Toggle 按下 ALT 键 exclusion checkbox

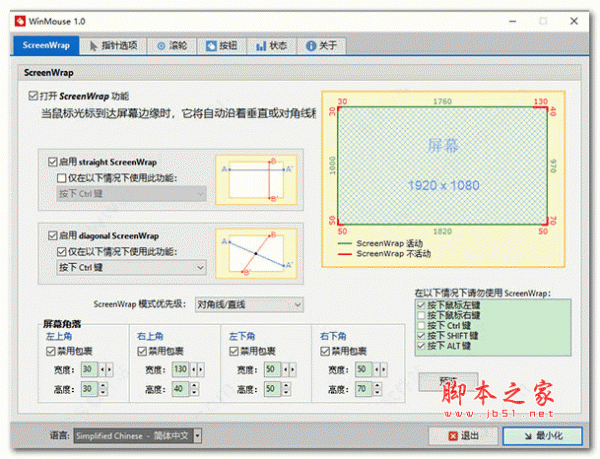tap(421, 346)
